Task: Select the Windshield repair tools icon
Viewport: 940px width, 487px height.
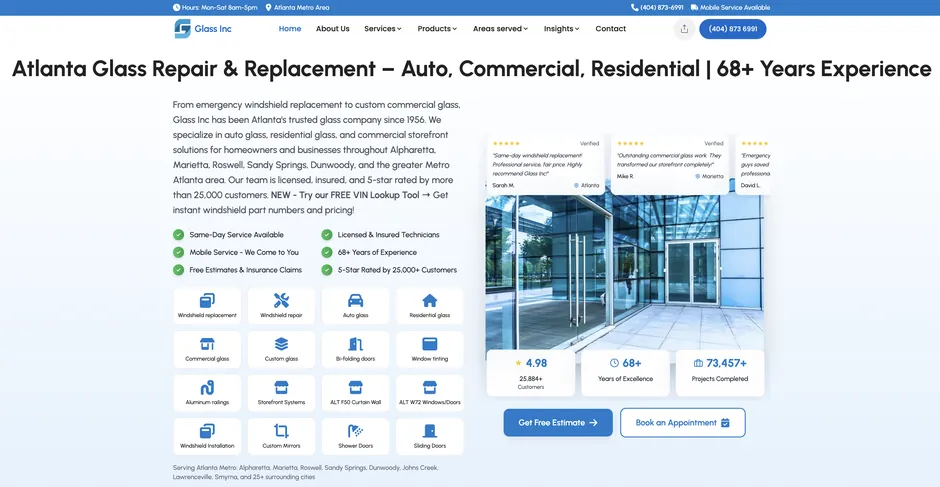Action: (281, 301)
